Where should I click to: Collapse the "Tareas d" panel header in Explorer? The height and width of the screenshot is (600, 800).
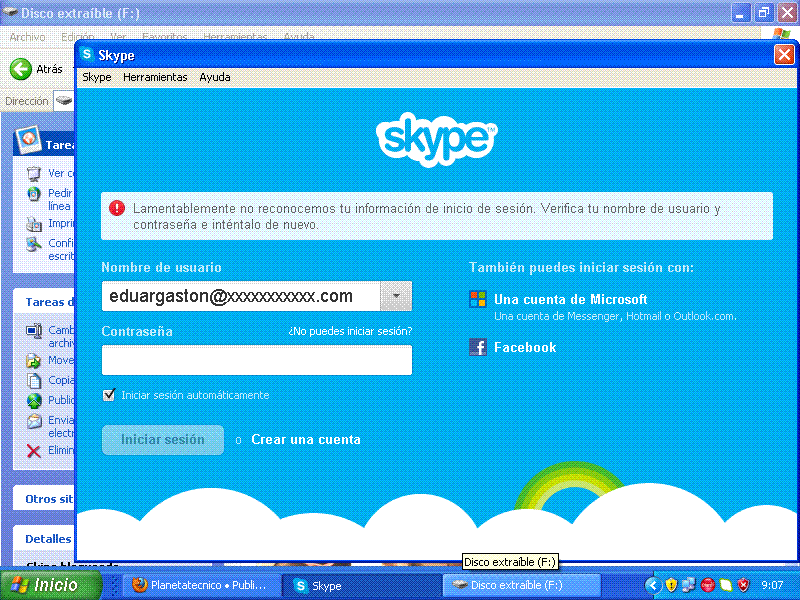pyautogui.click(x=44, y=302)
